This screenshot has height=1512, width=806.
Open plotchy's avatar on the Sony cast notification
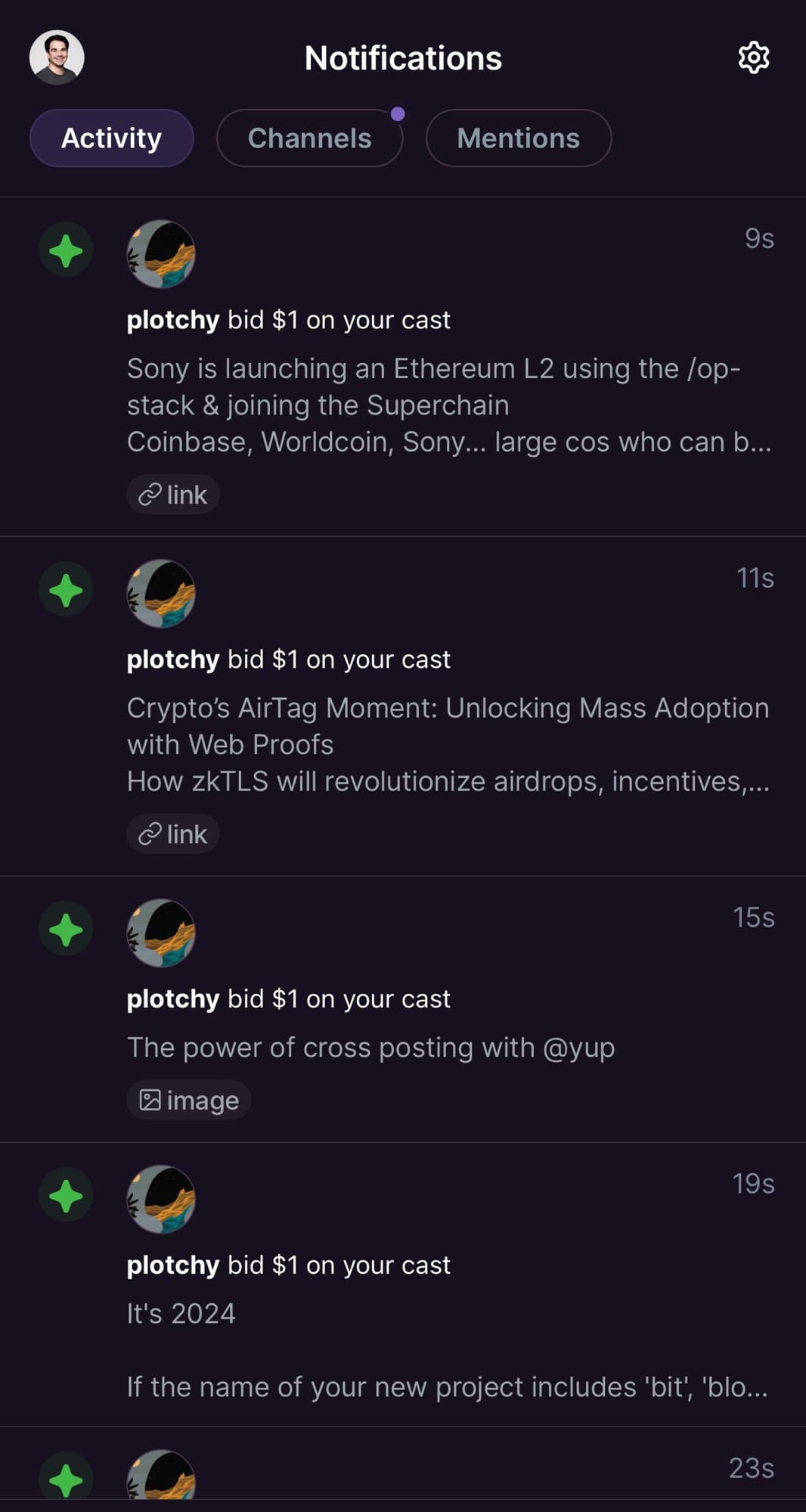click(160, 254)
